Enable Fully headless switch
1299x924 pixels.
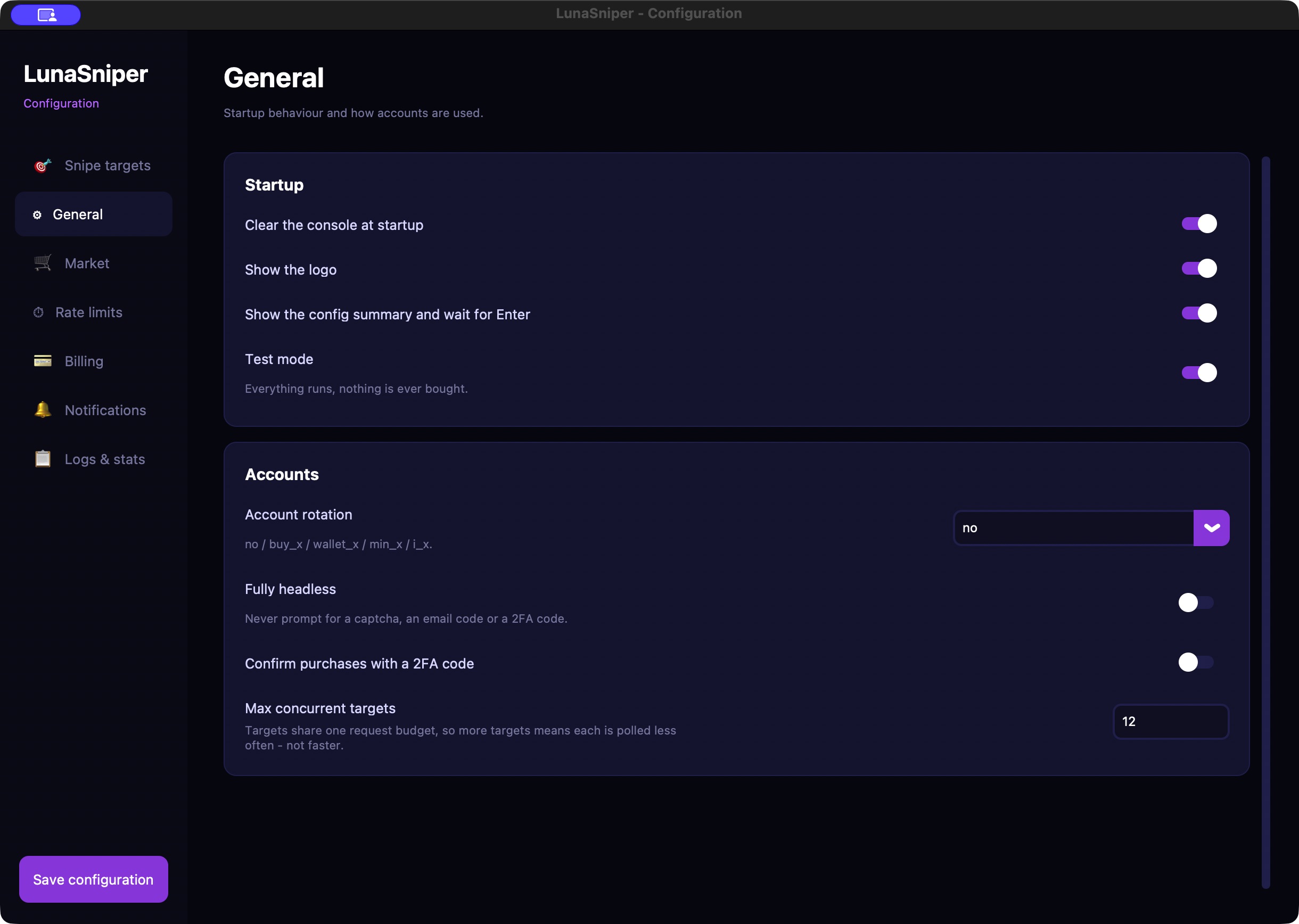click(x=1196, y=603)
